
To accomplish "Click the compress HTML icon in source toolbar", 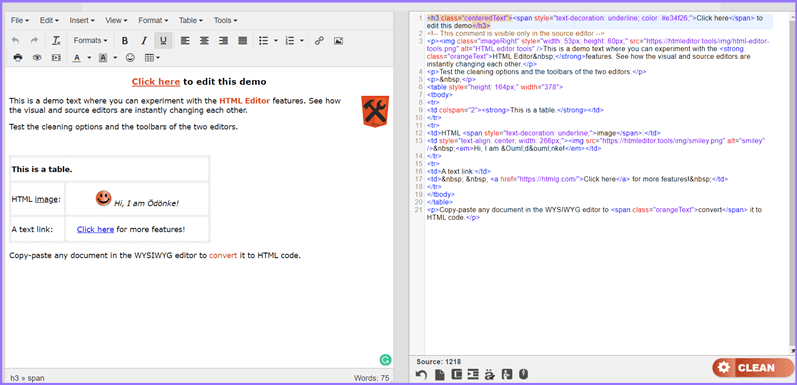I will click(456, 374).
